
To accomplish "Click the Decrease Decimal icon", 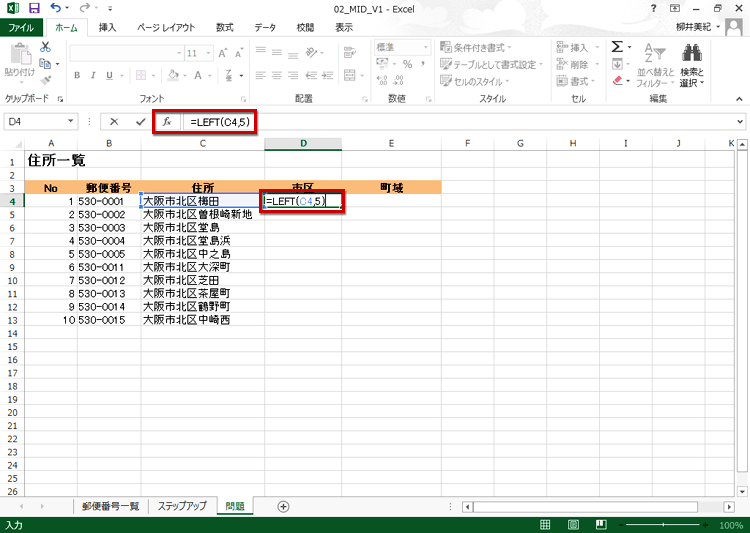I will click(398, 80).
